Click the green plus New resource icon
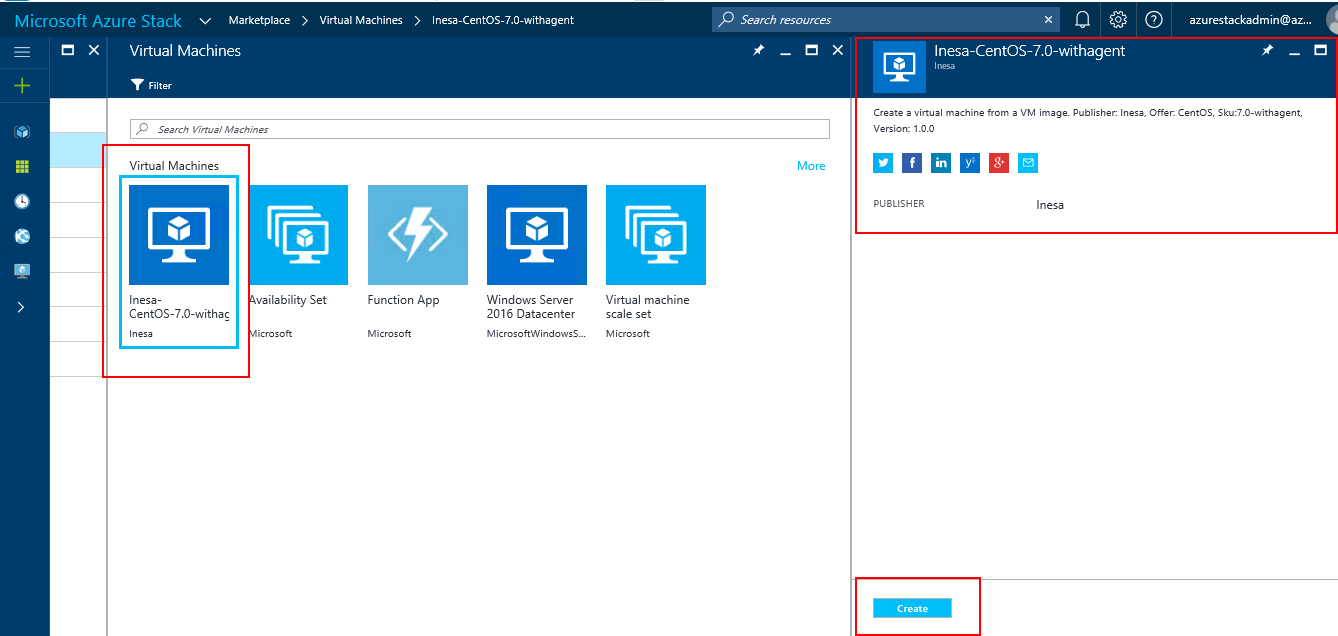Screen dimensions: 1338x636 (22, 86)
